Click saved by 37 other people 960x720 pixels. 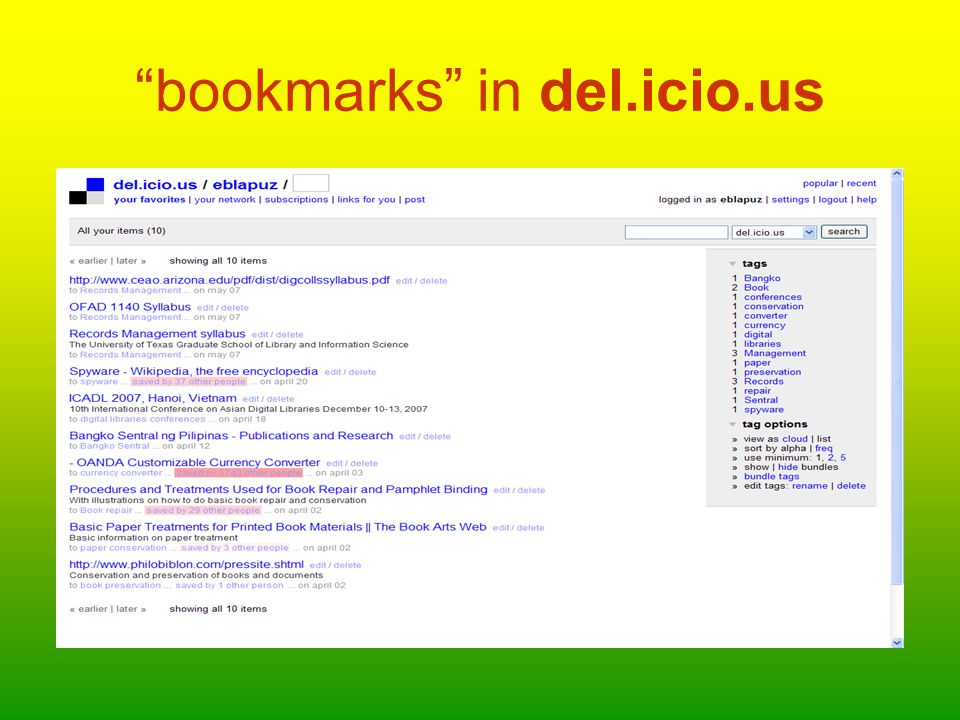[x=189, y=381]
